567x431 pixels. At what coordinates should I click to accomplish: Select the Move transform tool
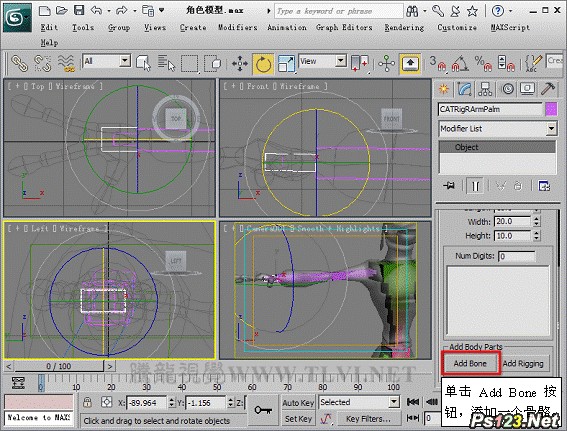240,64
